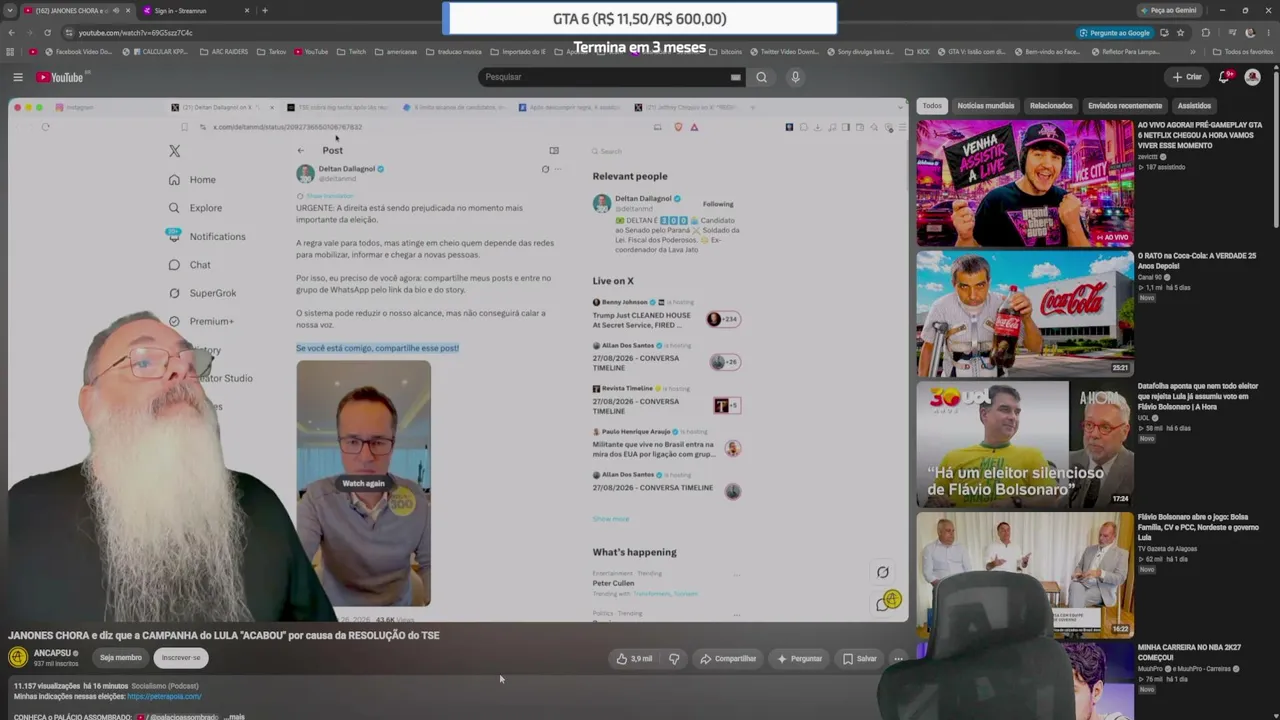Go to the YouTube home logo
Image resolution: width=1280 pixels, height=720 pixels.
61,77
